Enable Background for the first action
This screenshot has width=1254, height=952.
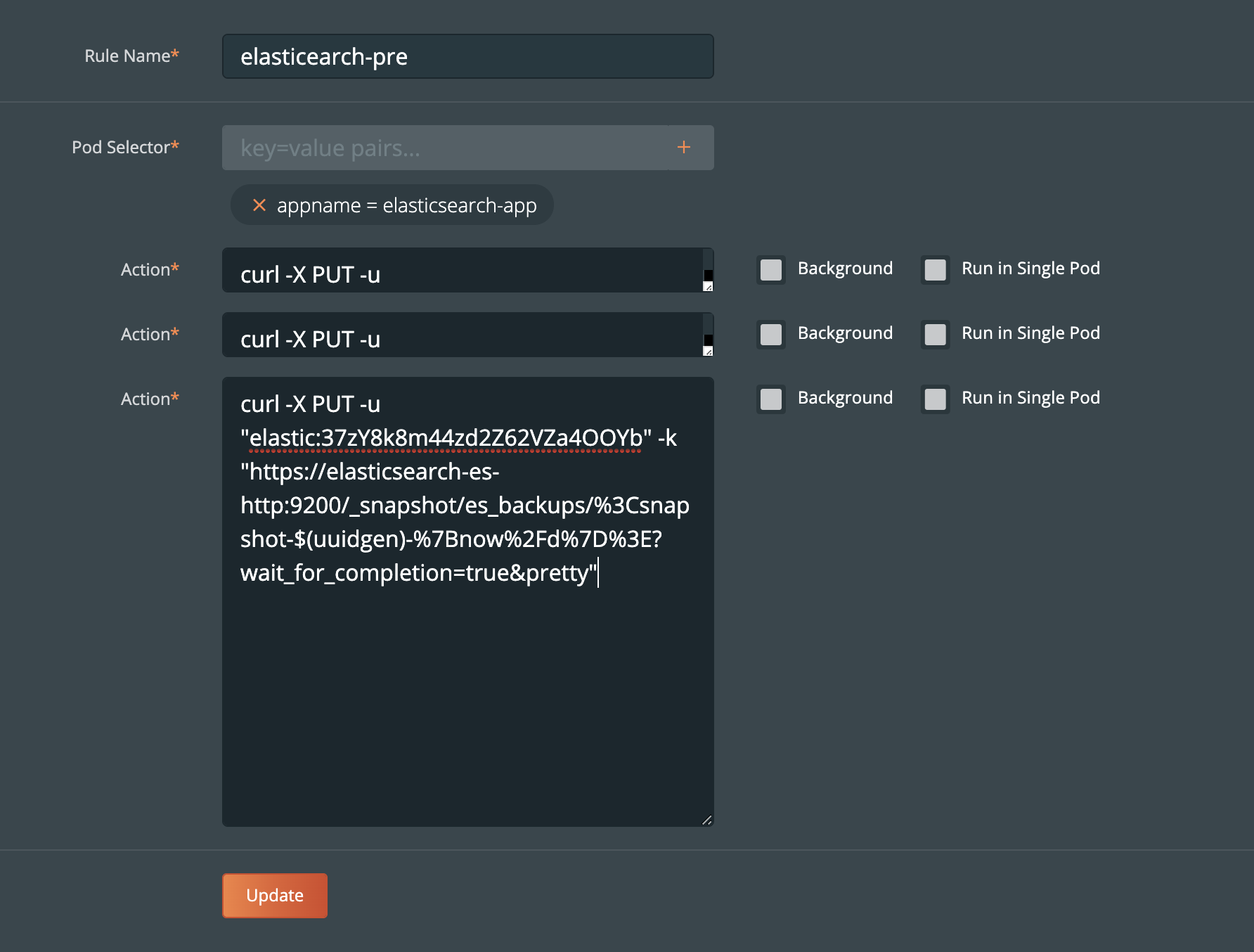771,269
